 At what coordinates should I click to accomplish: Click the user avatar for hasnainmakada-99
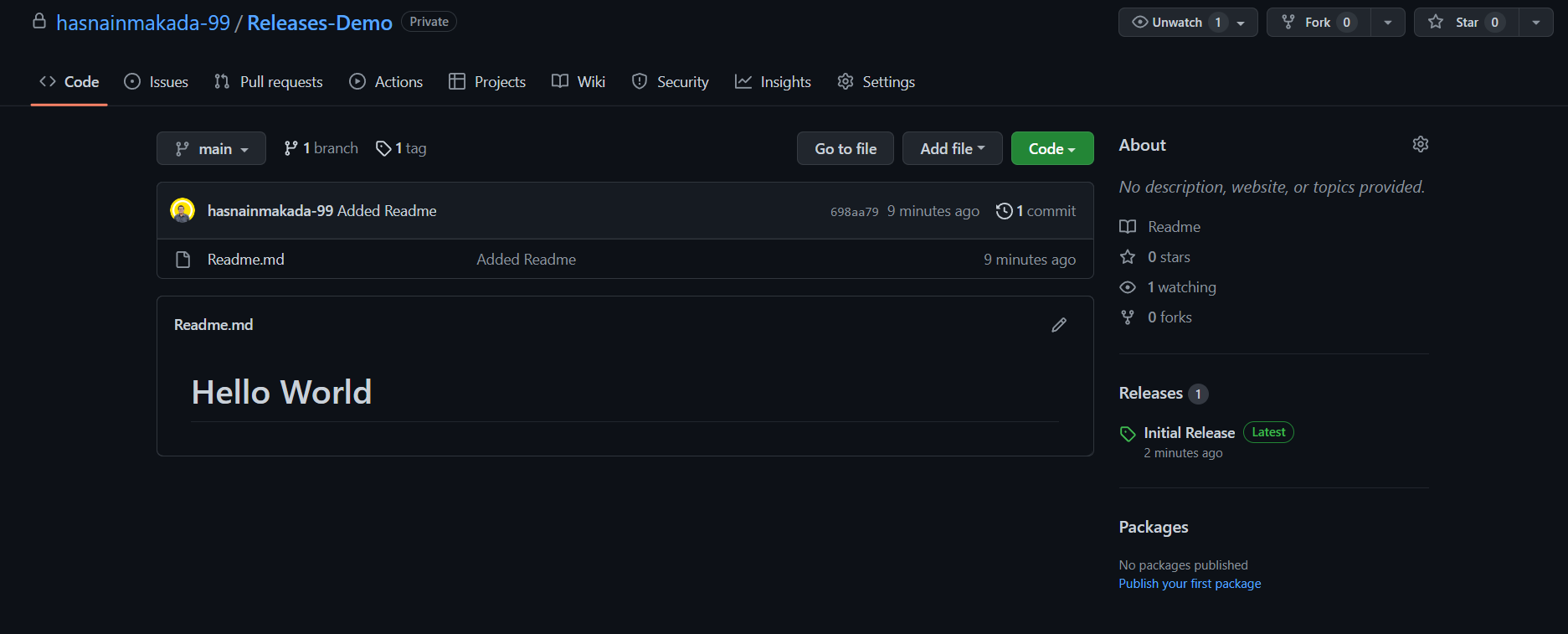tap(183, 210)
